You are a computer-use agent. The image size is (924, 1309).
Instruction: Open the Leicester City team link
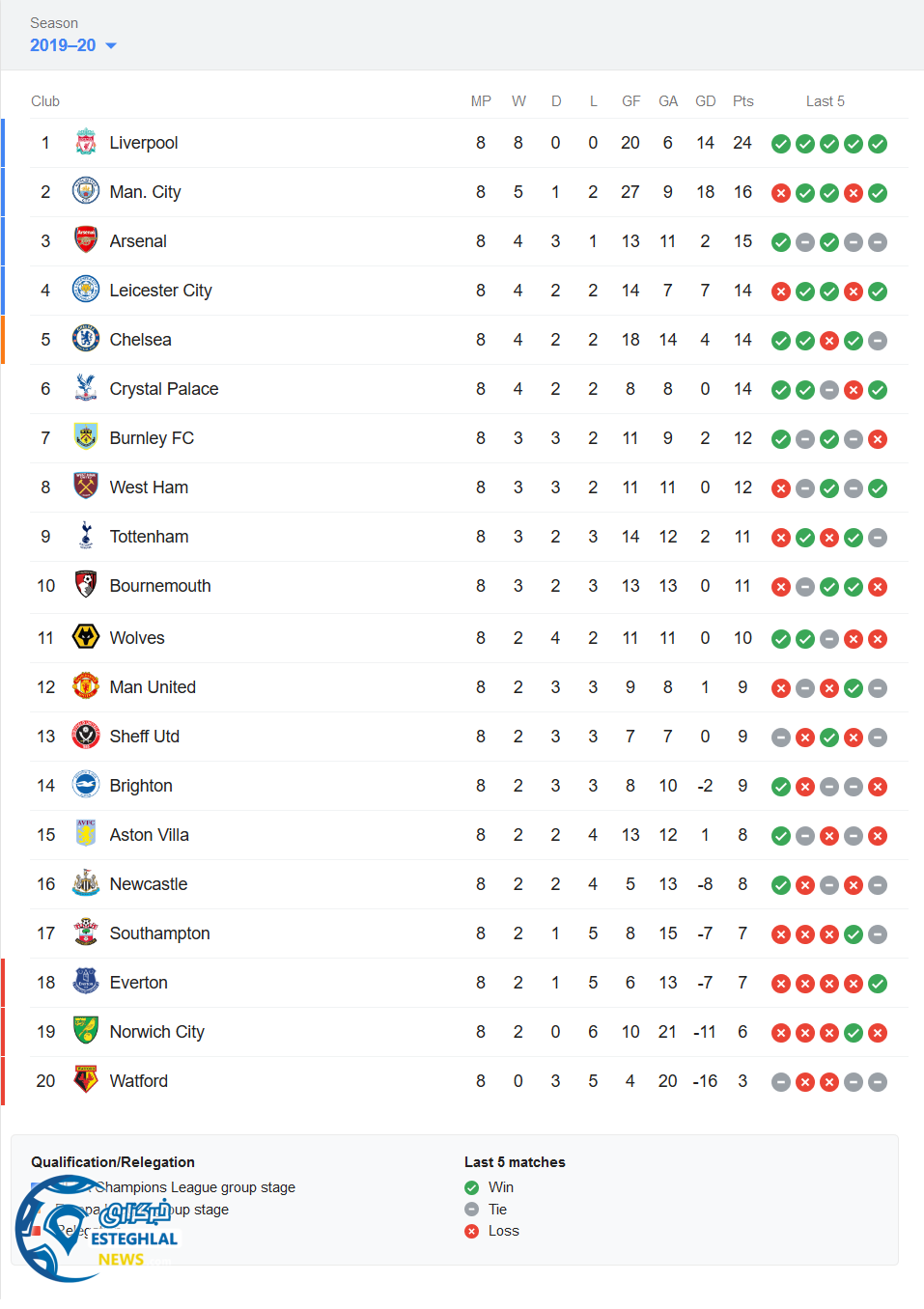(160, 291)
